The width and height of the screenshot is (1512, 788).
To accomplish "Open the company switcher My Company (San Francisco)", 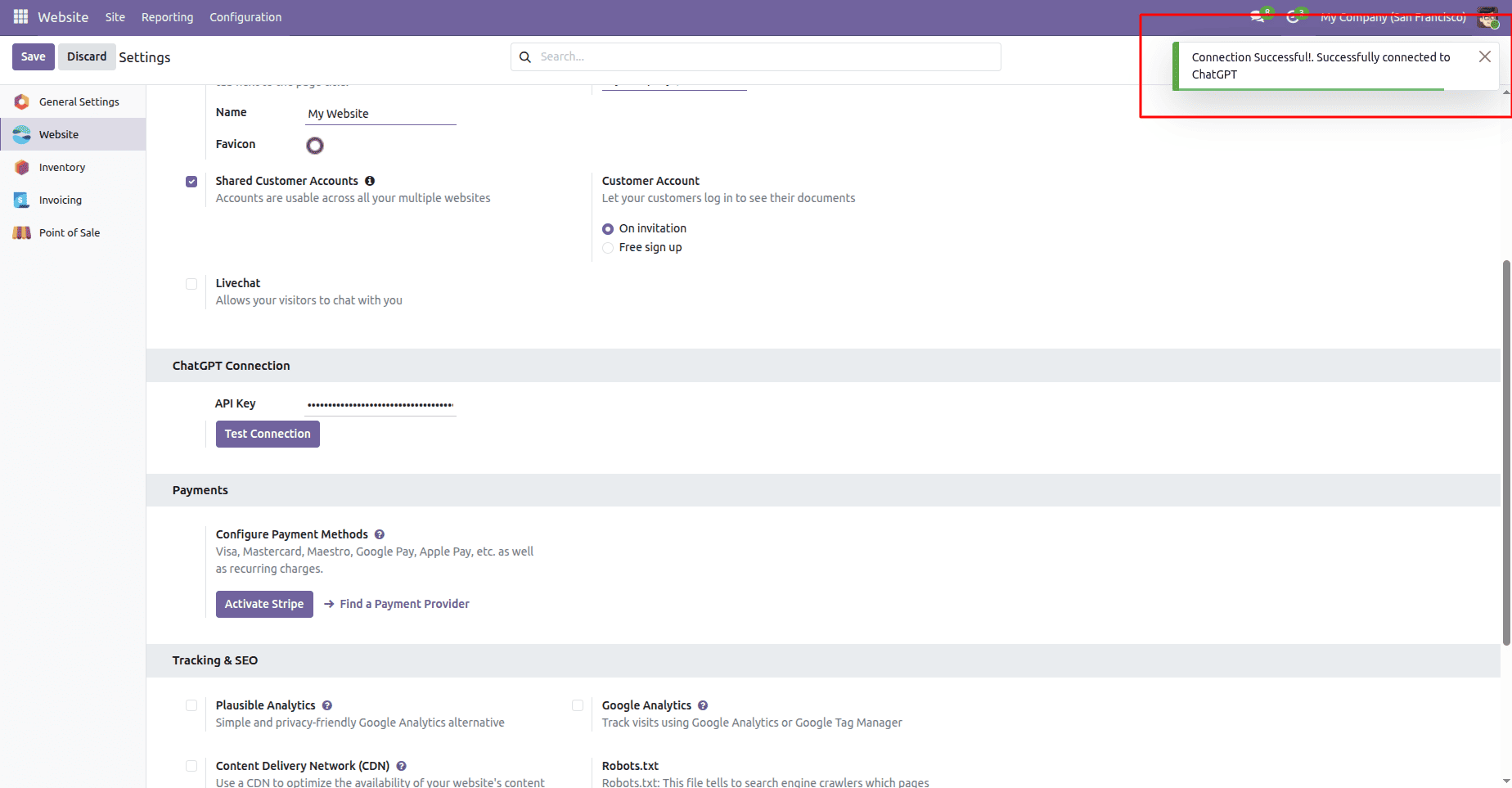I will 1393,17.
